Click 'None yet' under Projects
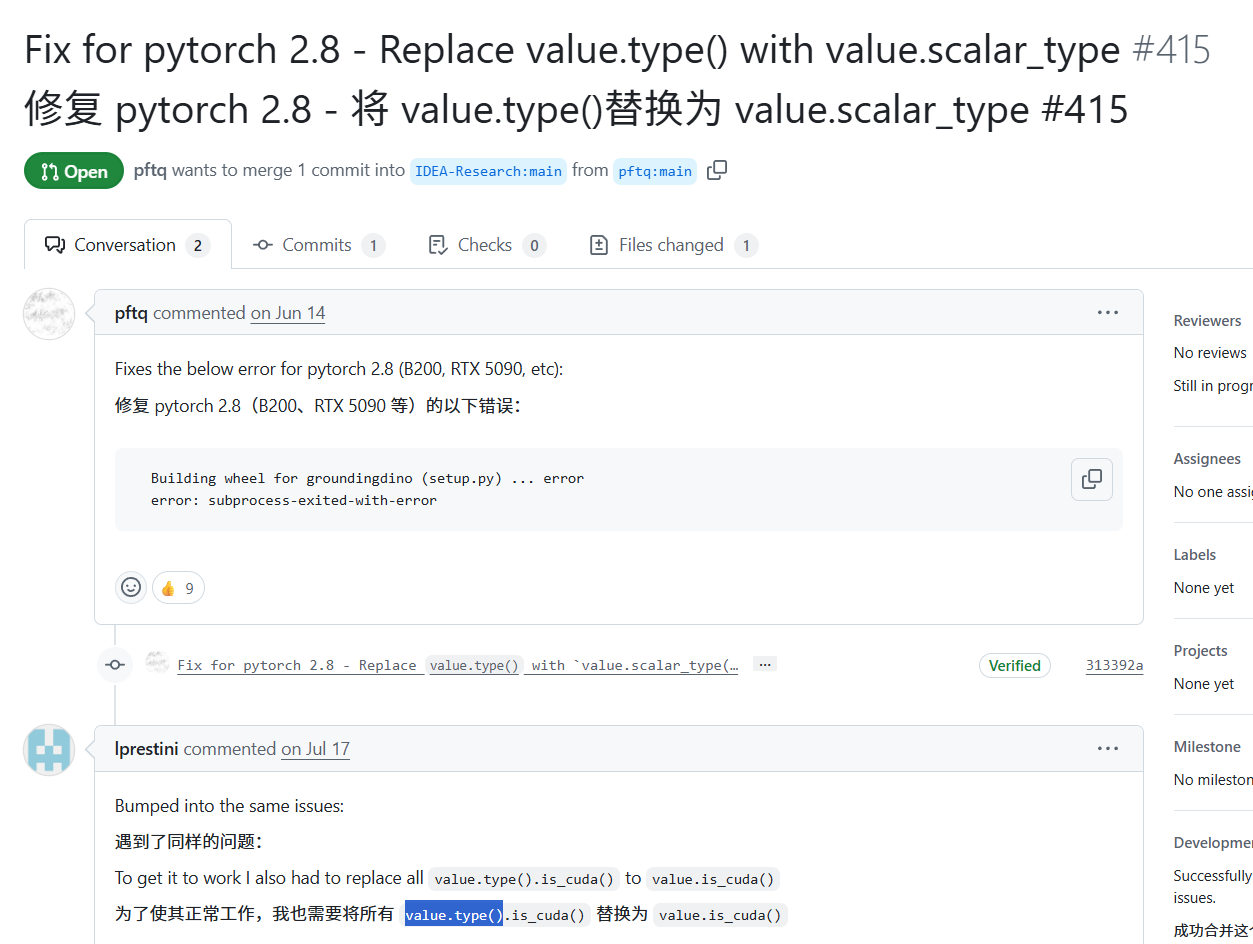The width and height of the screenshot is (1253, 944). click(1204, 684)
